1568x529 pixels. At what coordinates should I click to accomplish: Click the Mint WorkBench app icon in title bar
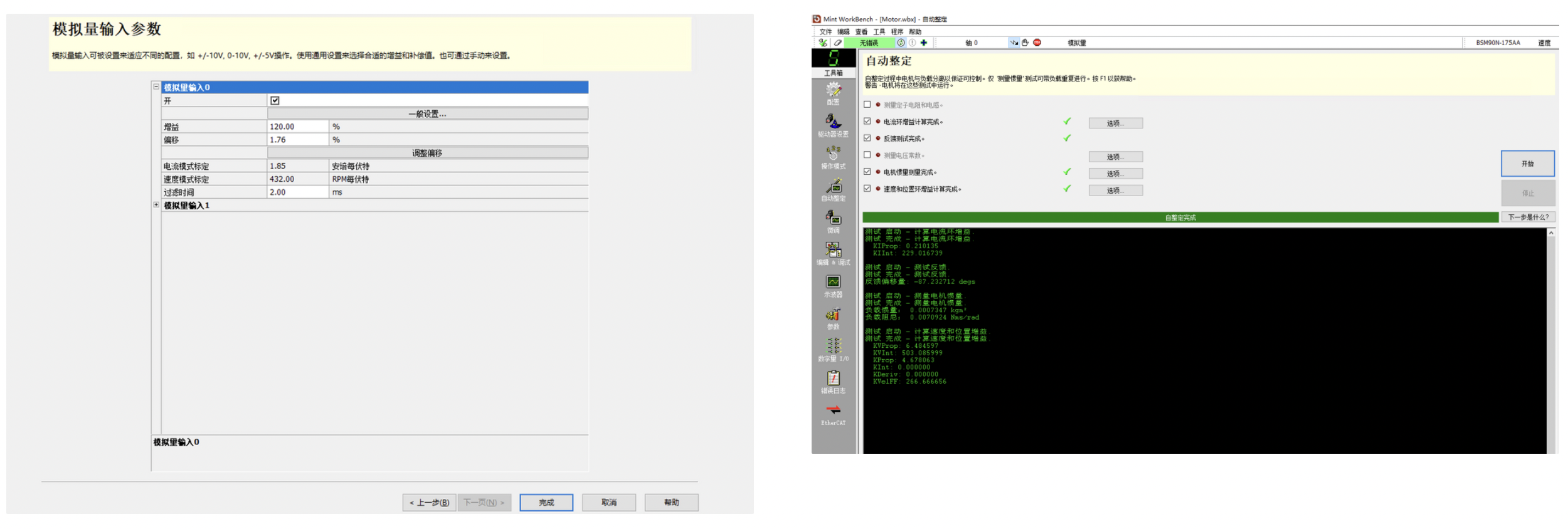[x=816, y=19]
